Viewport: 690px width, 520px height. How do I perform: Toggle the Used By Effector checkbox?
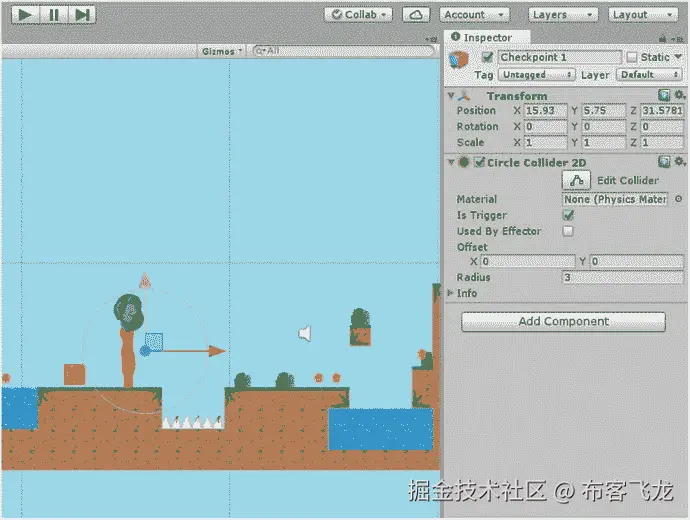click(568, 231)
